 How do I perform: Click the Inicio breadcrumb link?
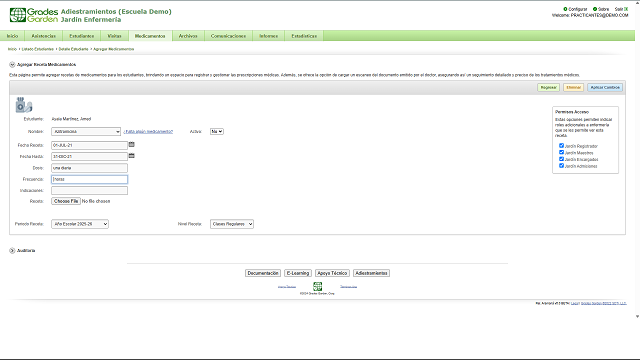click(12, 49)
